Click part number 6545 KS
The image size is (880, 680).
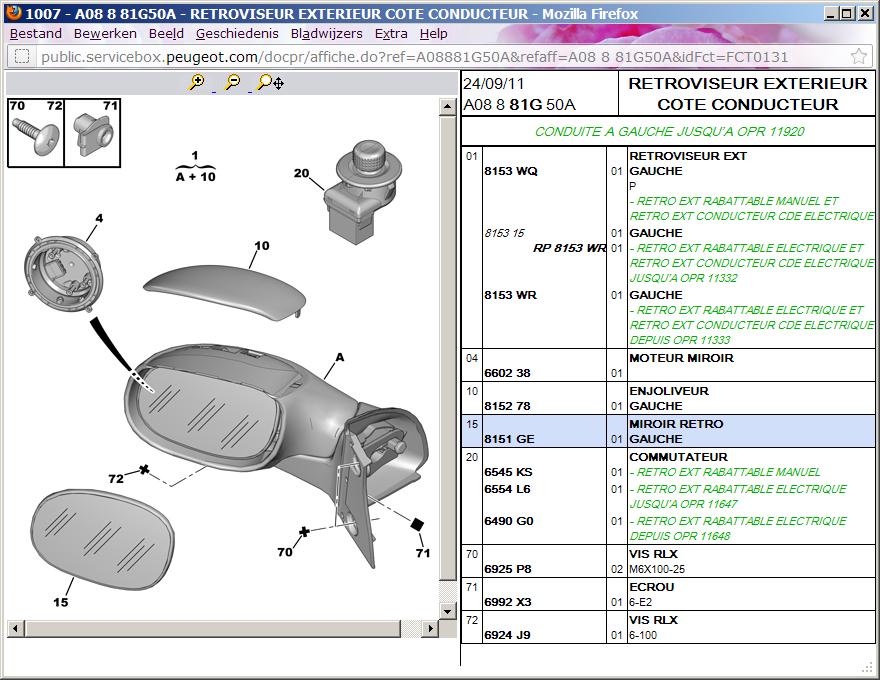pyautogui.click(x=508, y=472)
